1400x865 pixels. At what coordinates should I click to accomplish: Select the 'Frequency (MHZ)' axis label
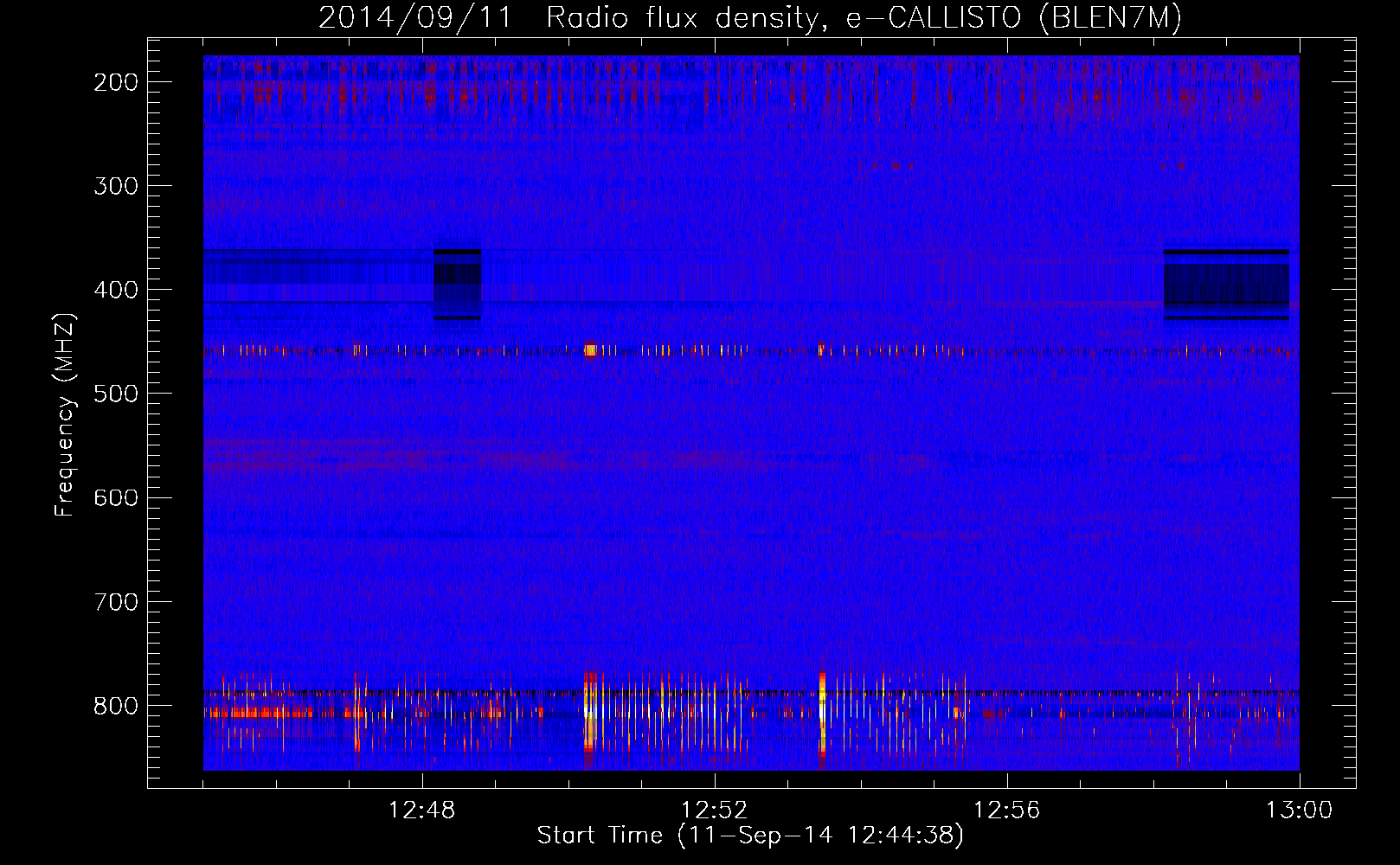[65, 414]
